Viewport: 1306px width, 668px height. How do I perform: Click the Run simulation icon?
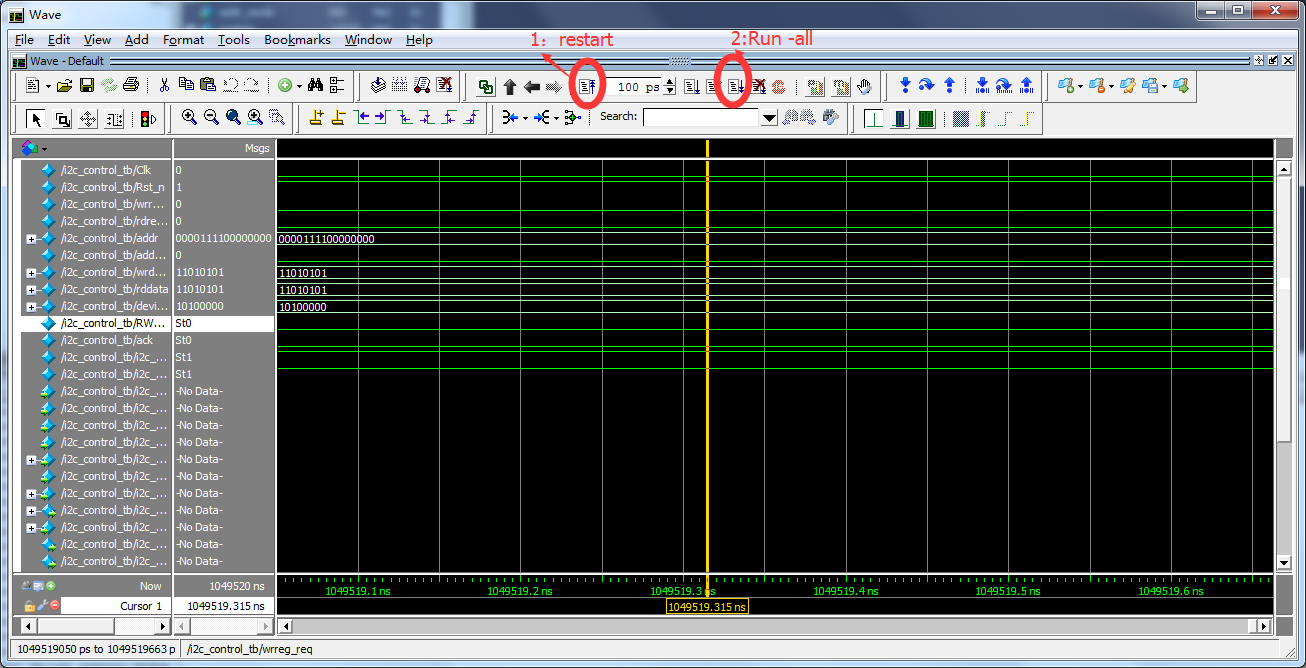pos(692,87)
